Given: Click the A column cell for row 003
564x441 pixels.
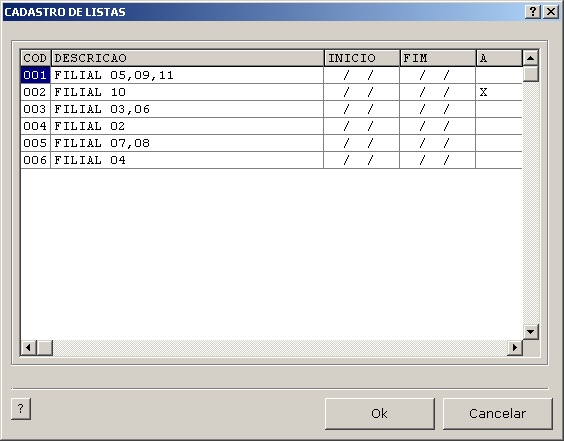Looking at the screenshot, I should point(499,109).
